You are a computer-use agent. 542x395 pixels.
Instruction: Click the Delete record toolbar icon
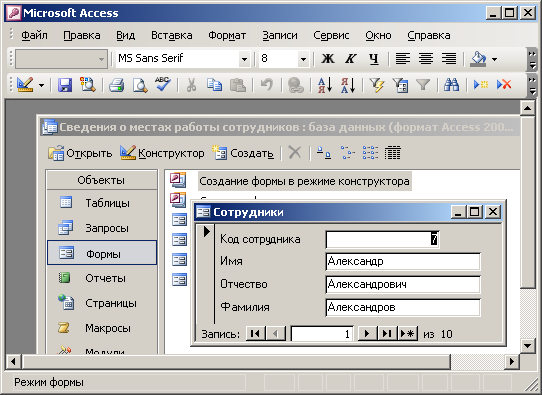pos(504,85)
